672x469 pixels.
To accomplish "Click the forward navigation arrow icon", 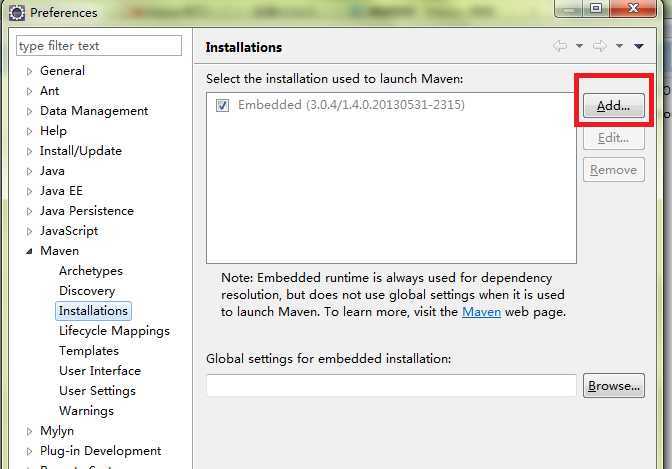I will pyautogui.click(x=600, y=45).
